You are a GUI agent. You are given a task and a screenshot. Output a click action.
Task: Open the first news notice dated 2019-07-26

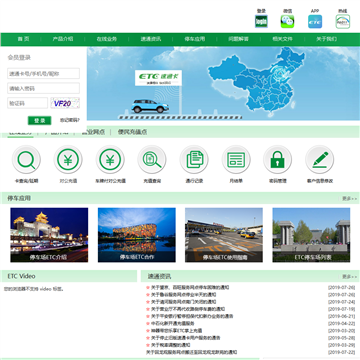tap(190, 287)
